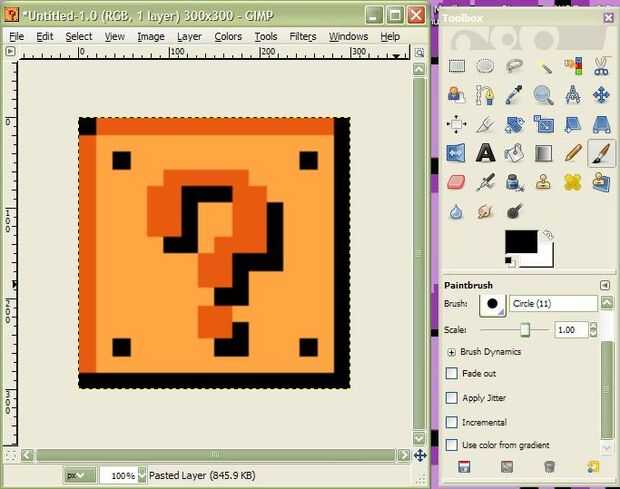Select the Text tool

click(x=485, y=153)
